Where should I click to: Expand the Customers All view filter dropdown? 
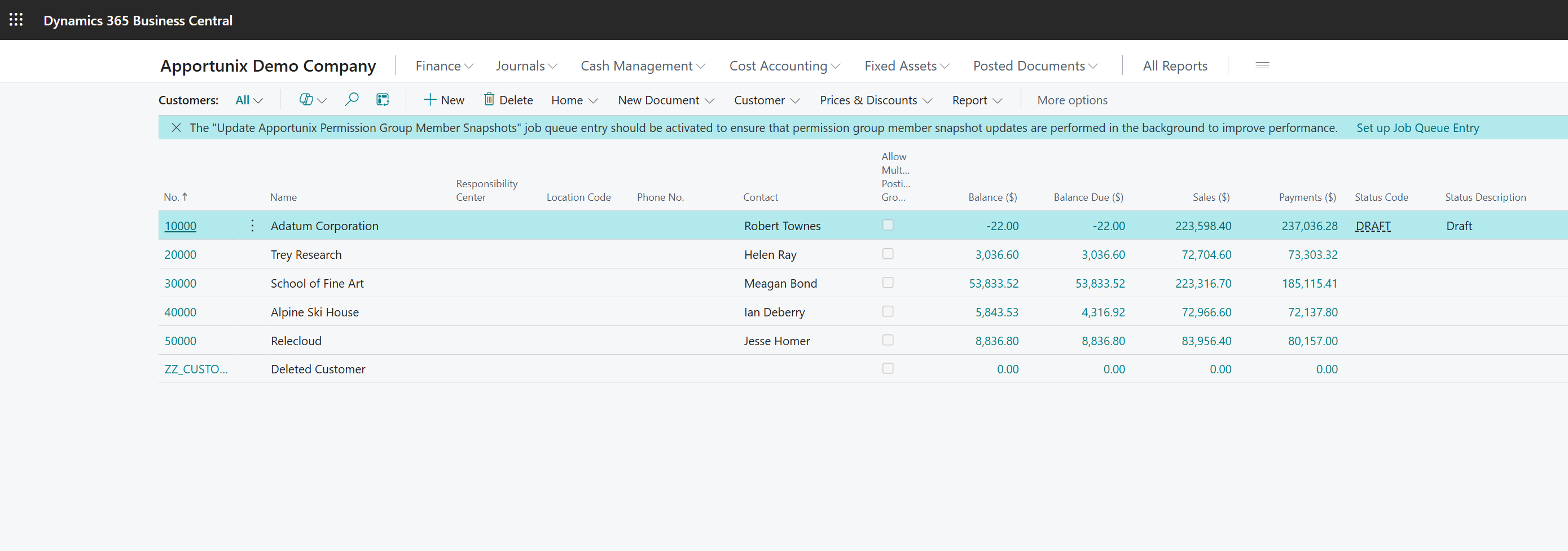(249, 100)
